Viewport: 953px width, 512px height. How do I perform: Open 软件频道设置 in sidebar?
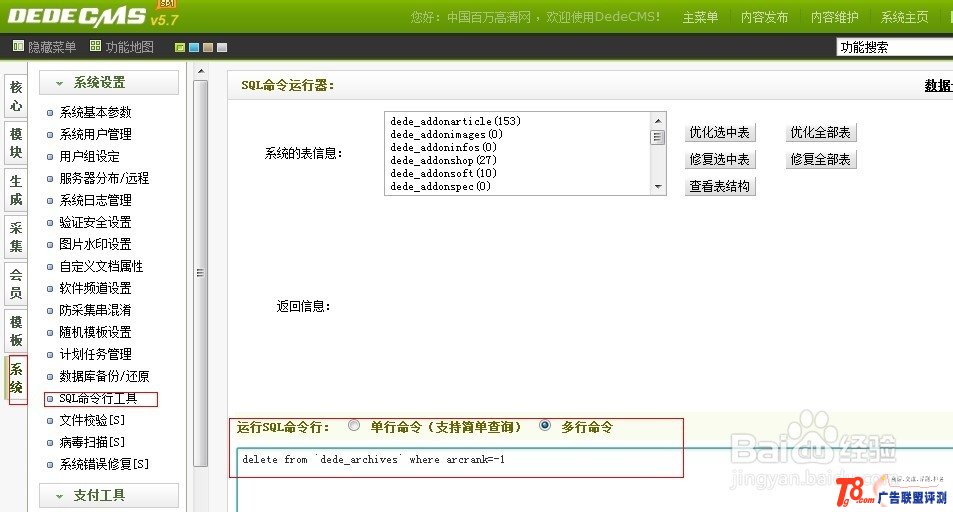[x=95, y=288]
